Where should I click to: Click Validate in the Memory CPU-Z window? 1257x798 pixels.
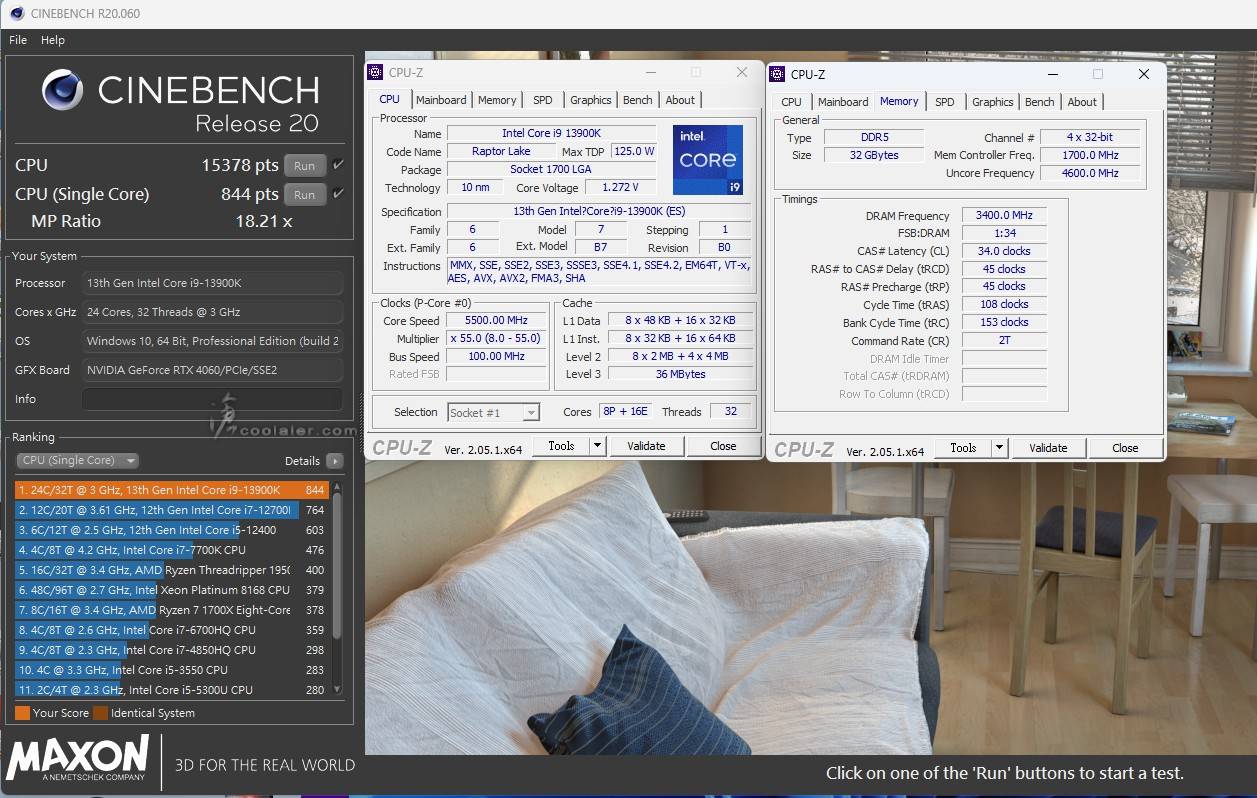coord(1048,448)
